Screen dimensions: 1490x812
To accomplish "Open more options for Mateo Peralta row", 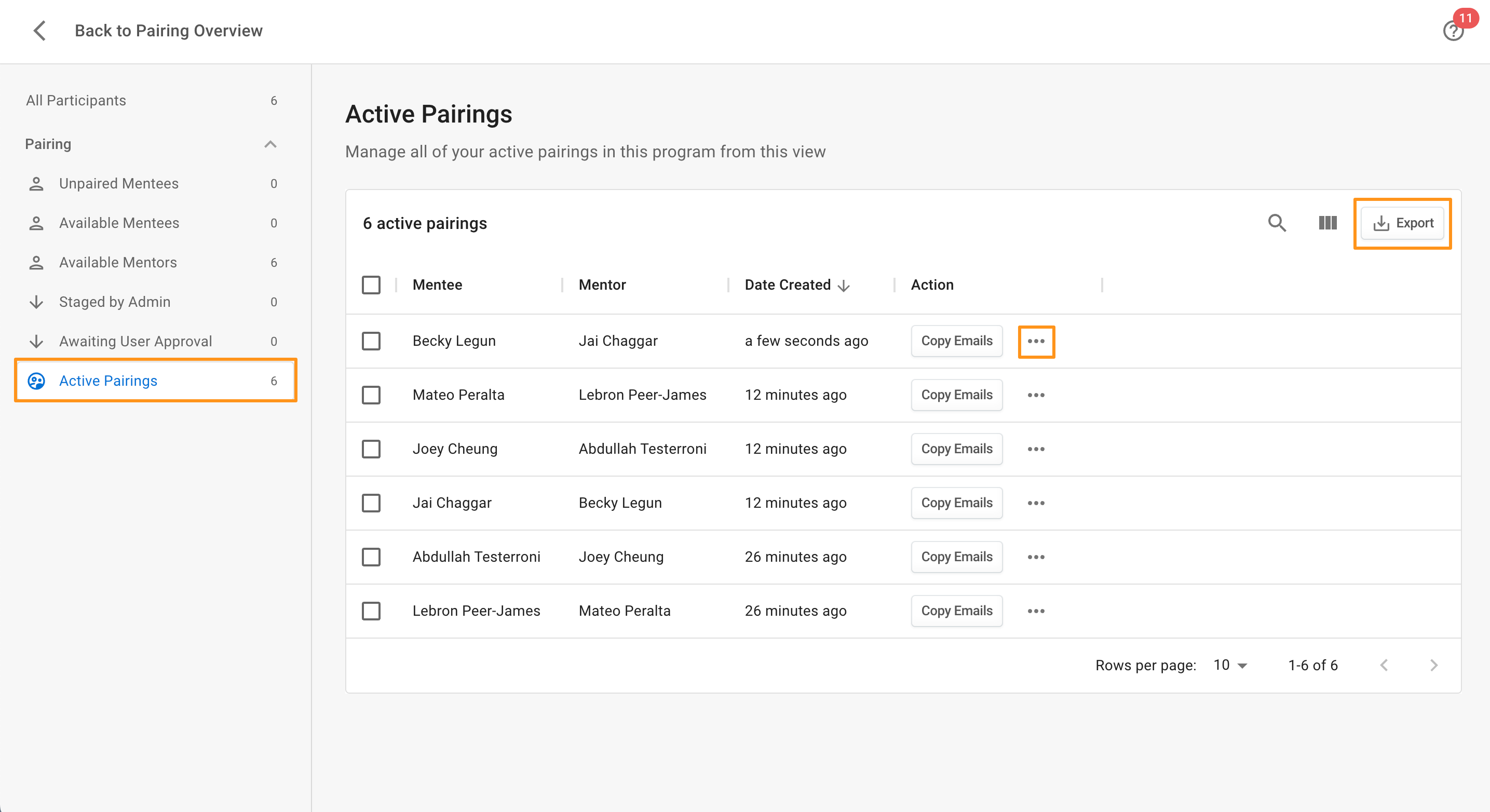I will 1036,395.
